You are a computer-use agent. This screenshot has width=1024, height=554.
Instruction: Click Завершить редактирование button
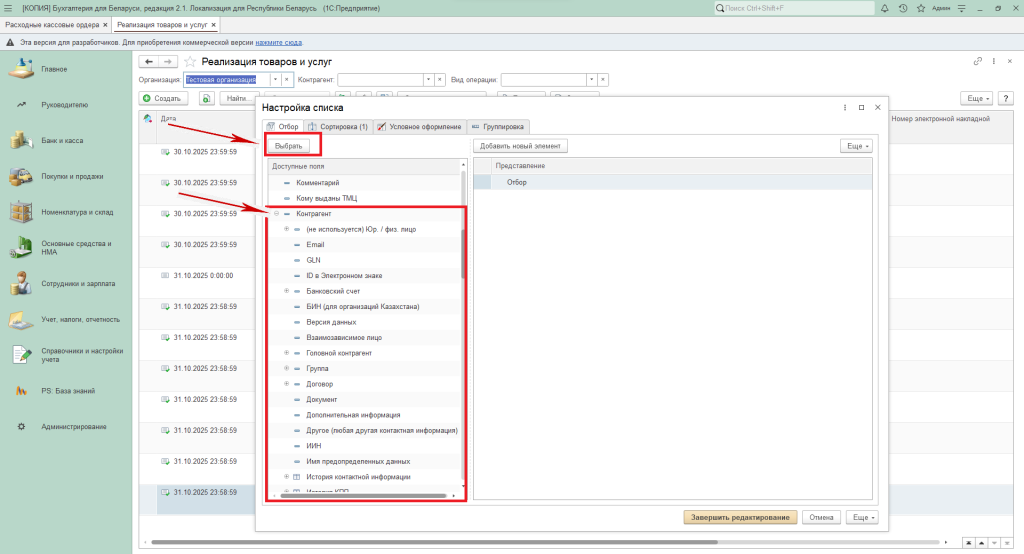point(741,518)
